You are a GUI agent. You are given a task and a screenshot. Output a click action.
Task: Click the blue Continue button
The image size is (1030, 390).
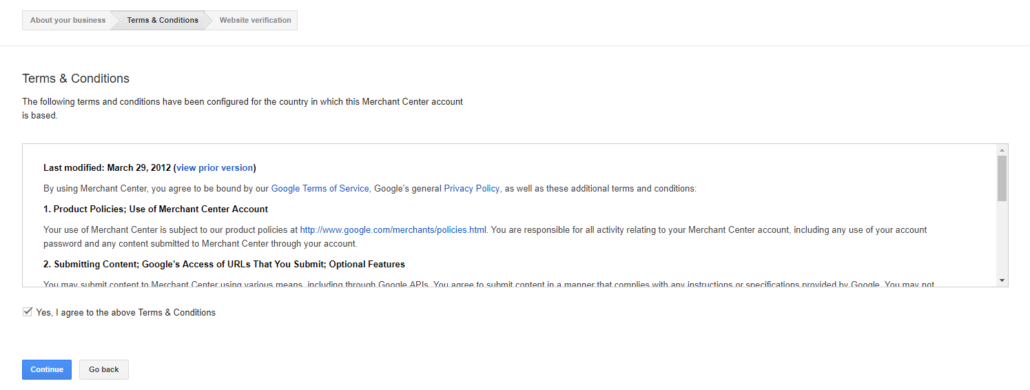coord(47,370)
